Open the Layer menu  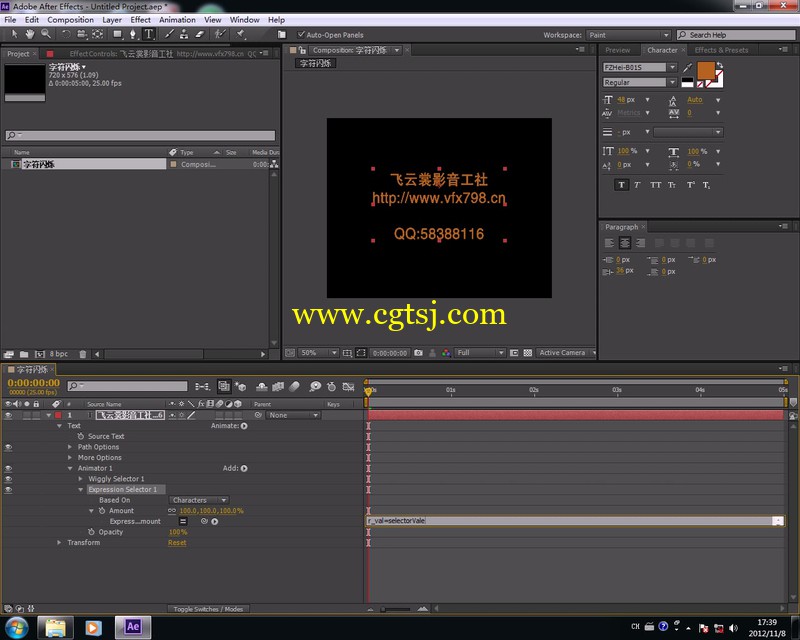coord(112,20)
